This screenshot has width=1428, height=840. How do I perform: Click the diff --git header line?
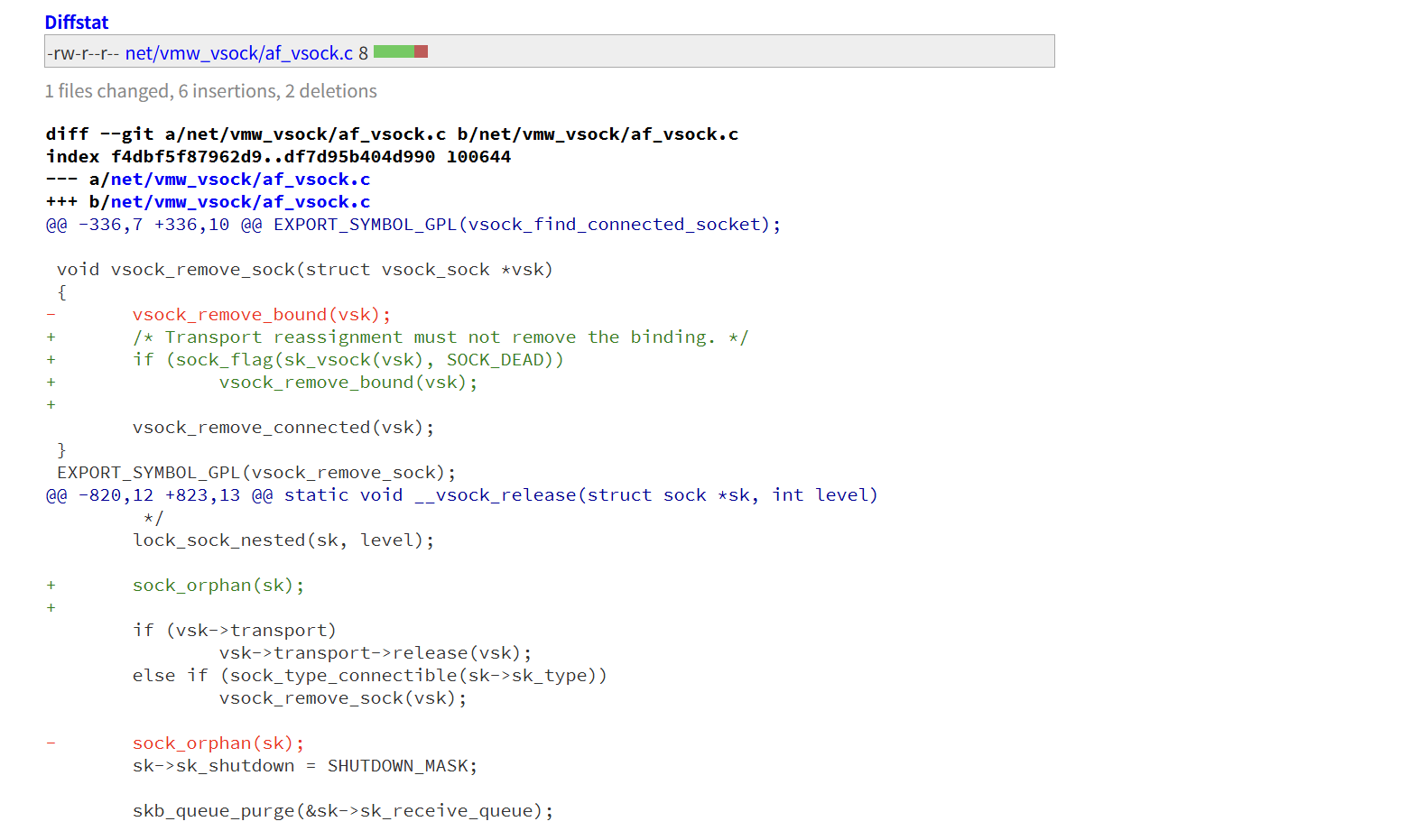[x=392, y=134]
